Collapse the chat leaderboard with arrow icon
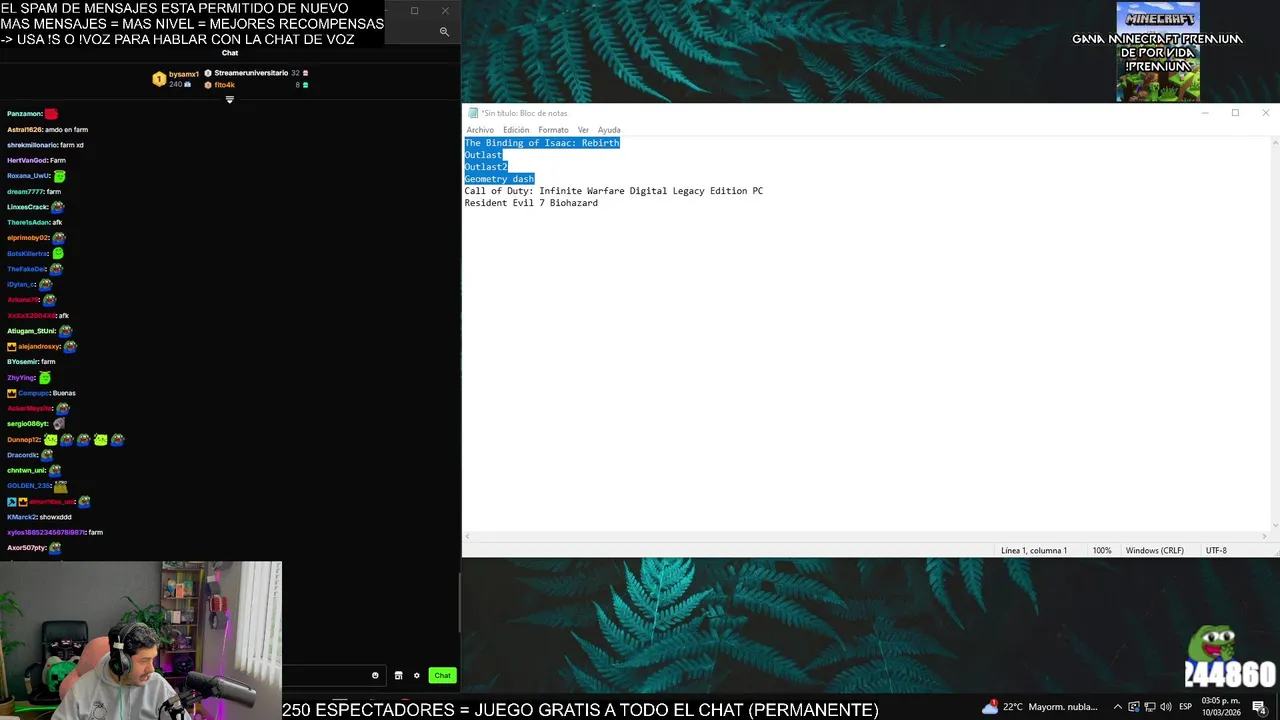The image size is (1280, 720). [229, 99]
